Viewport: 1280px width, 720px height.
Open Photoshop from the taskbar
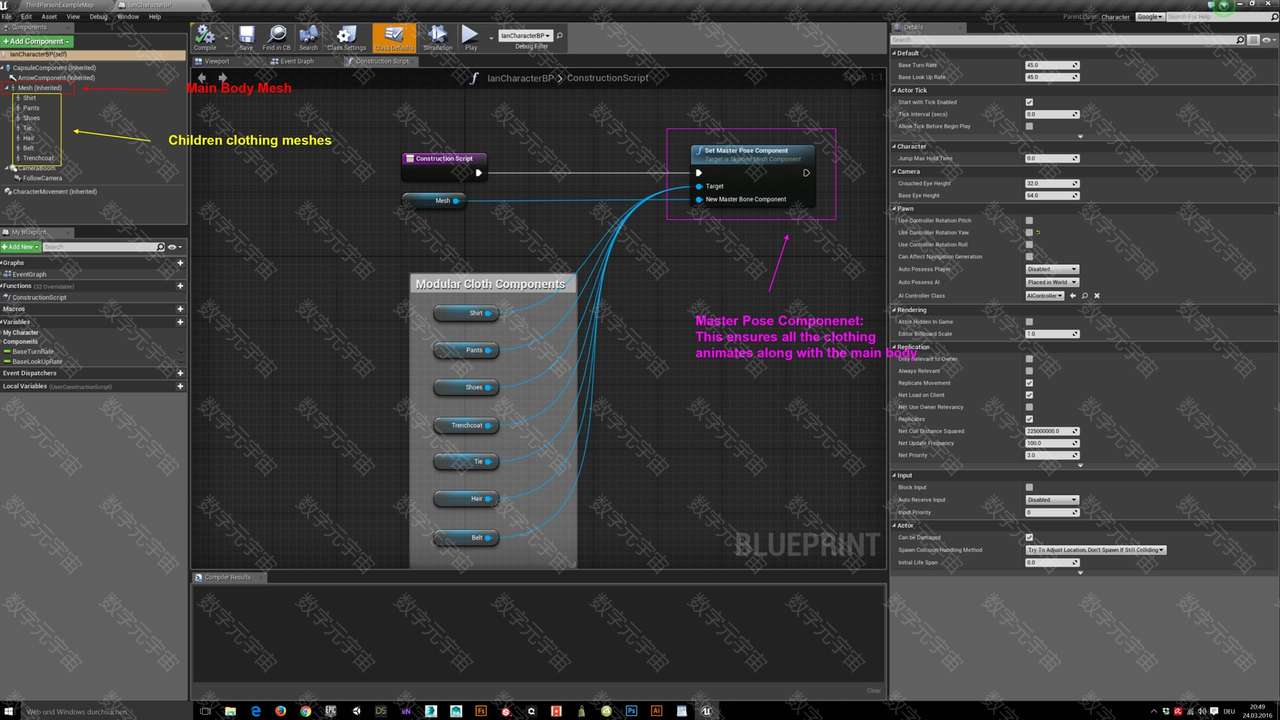[x=632, y=711]
